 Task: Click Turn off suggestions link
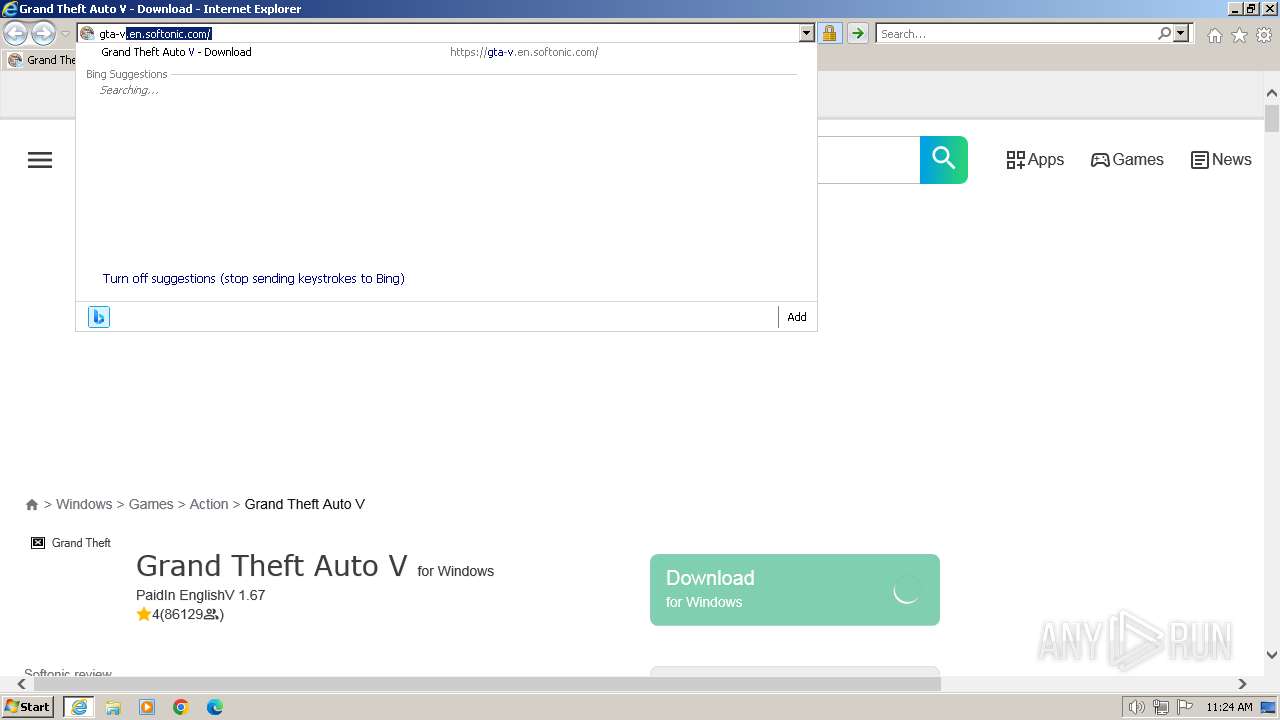tap(253, 279)
